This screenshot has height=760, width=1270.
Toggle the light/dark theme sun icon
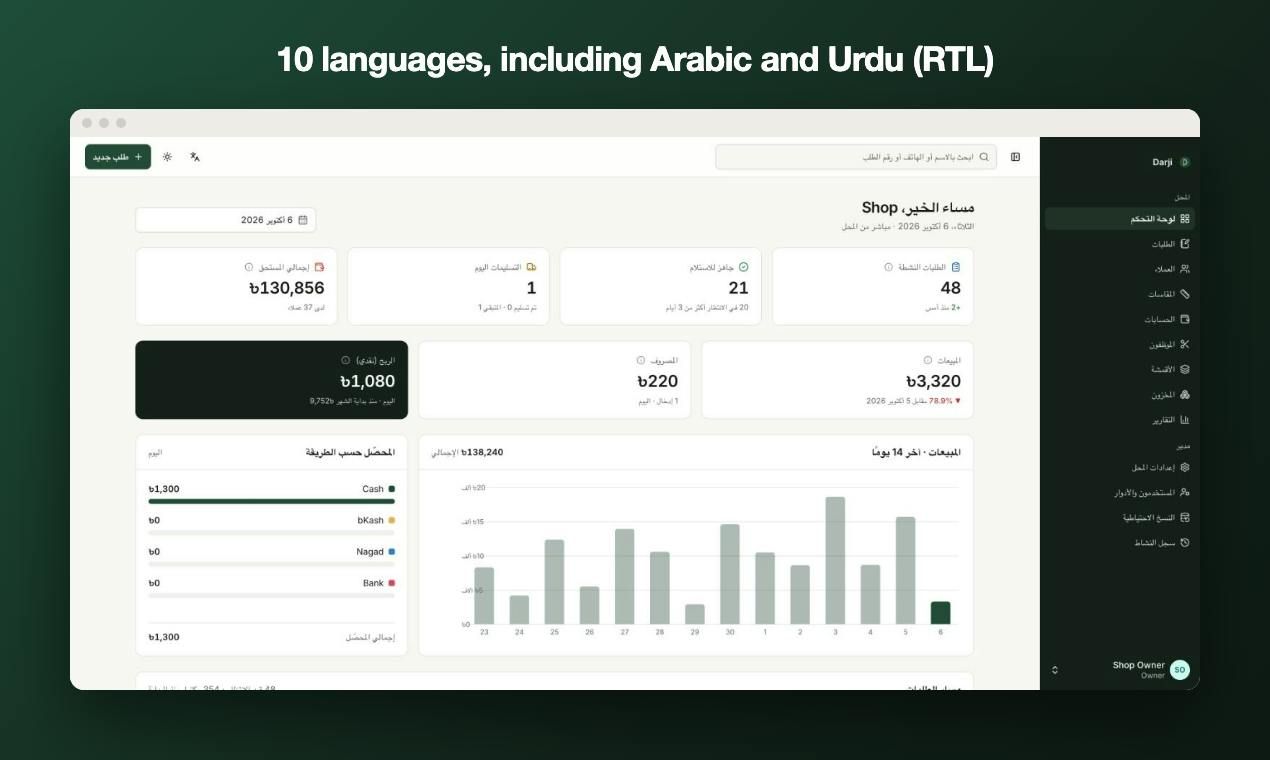click(x=167, y=157)
